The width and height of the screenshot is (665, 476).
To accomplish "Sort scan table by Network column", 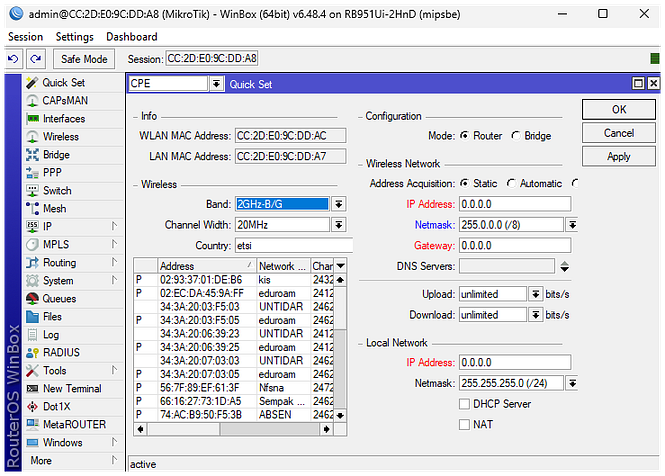I will [283, 266].
